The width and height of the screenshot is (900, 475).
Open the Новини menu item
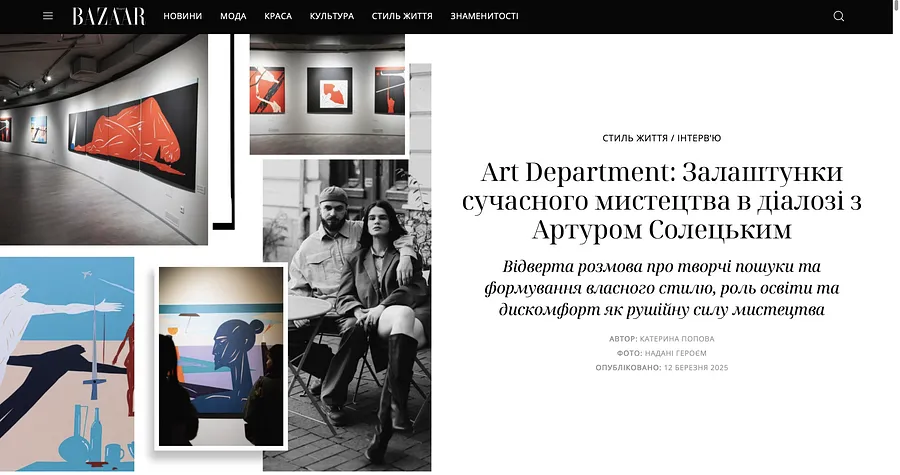click(x=183, y=16)
